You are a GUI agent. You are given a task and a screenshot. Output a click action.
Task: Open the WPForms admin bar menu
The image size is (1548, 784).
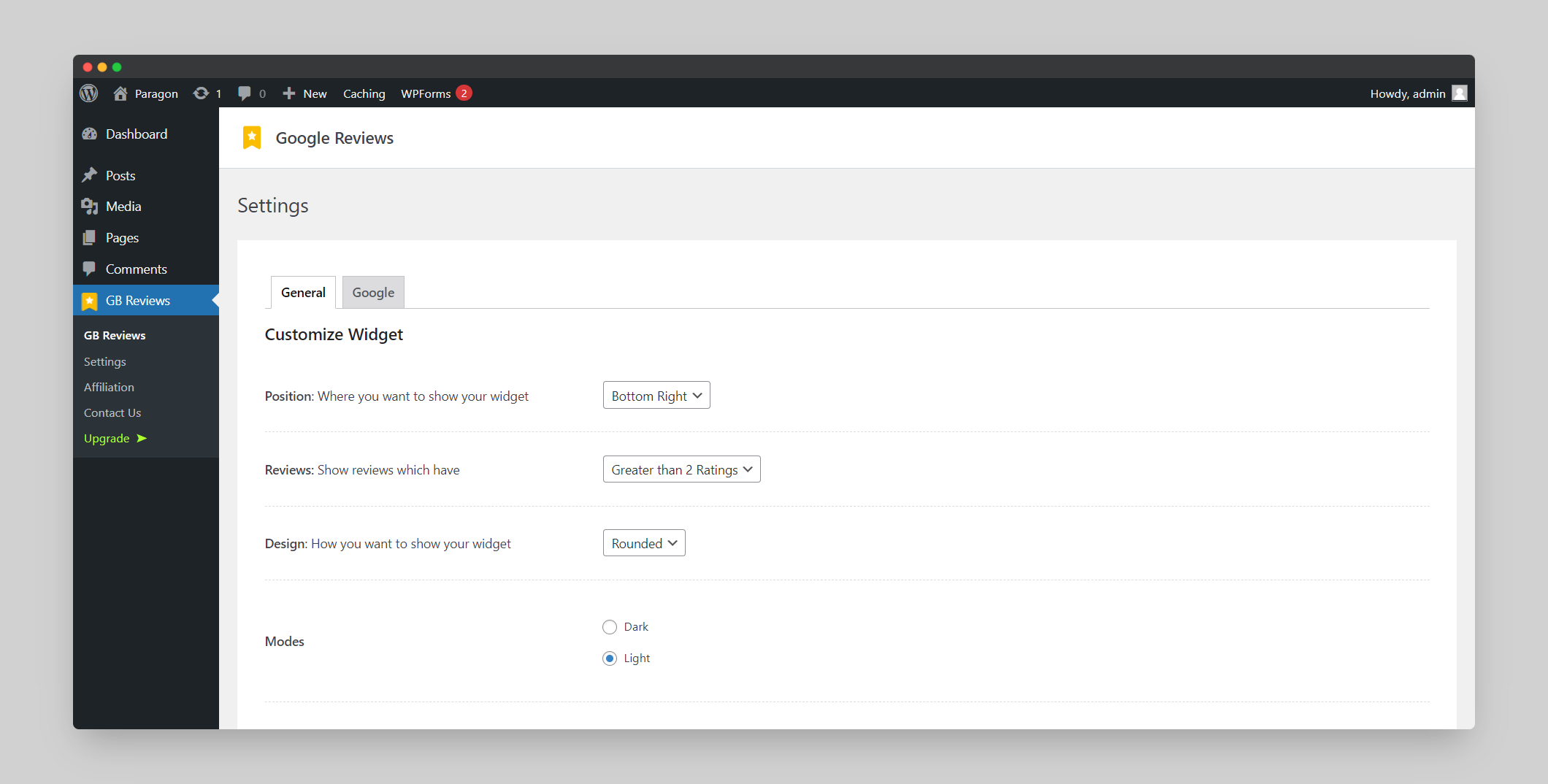tap(426, 93)
